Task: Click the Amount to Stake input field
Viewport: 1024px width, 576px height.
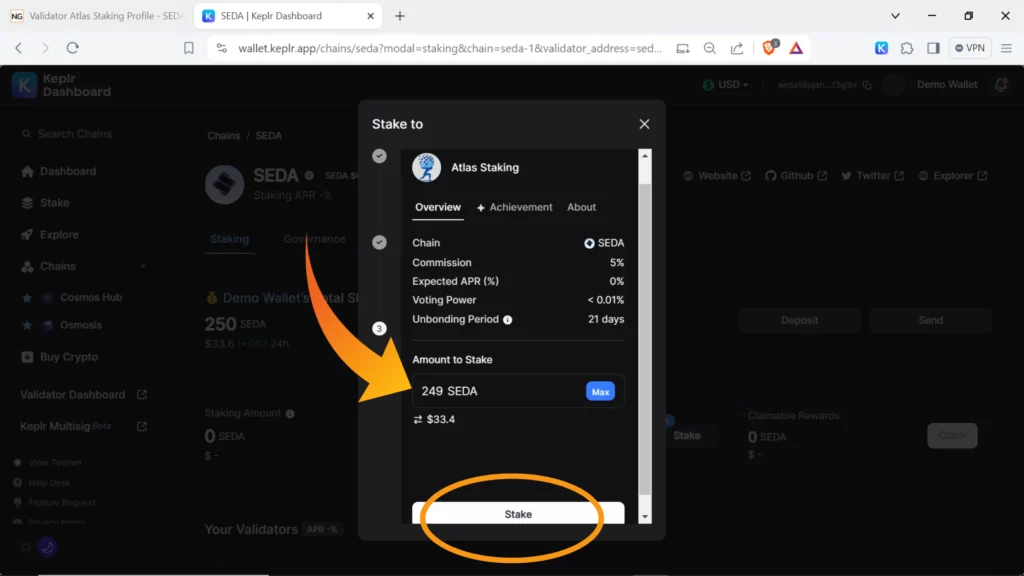Action: tap(495, 391)
